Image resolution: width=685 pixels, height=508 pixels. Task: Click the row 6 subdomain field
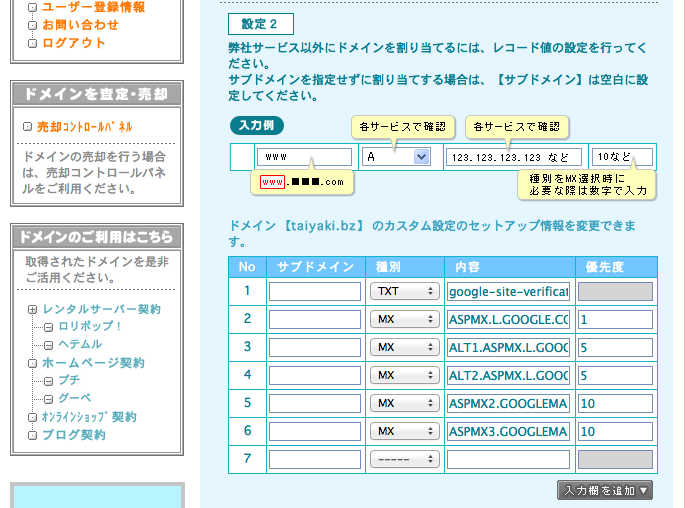315,431
